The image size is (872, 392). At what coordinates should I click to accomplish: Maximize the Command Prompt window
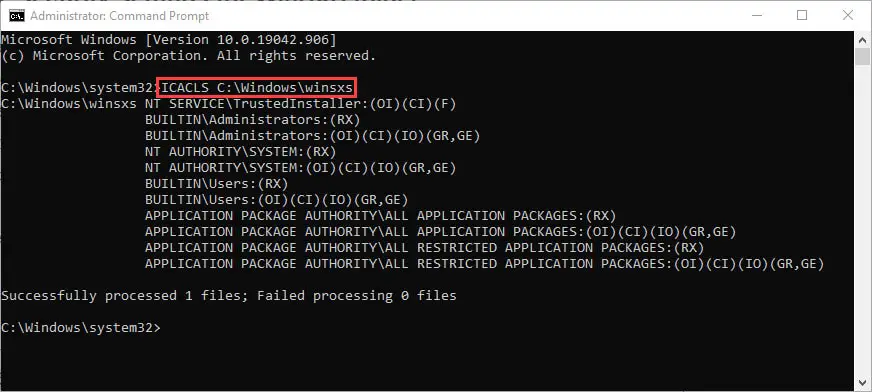point(801,16)
